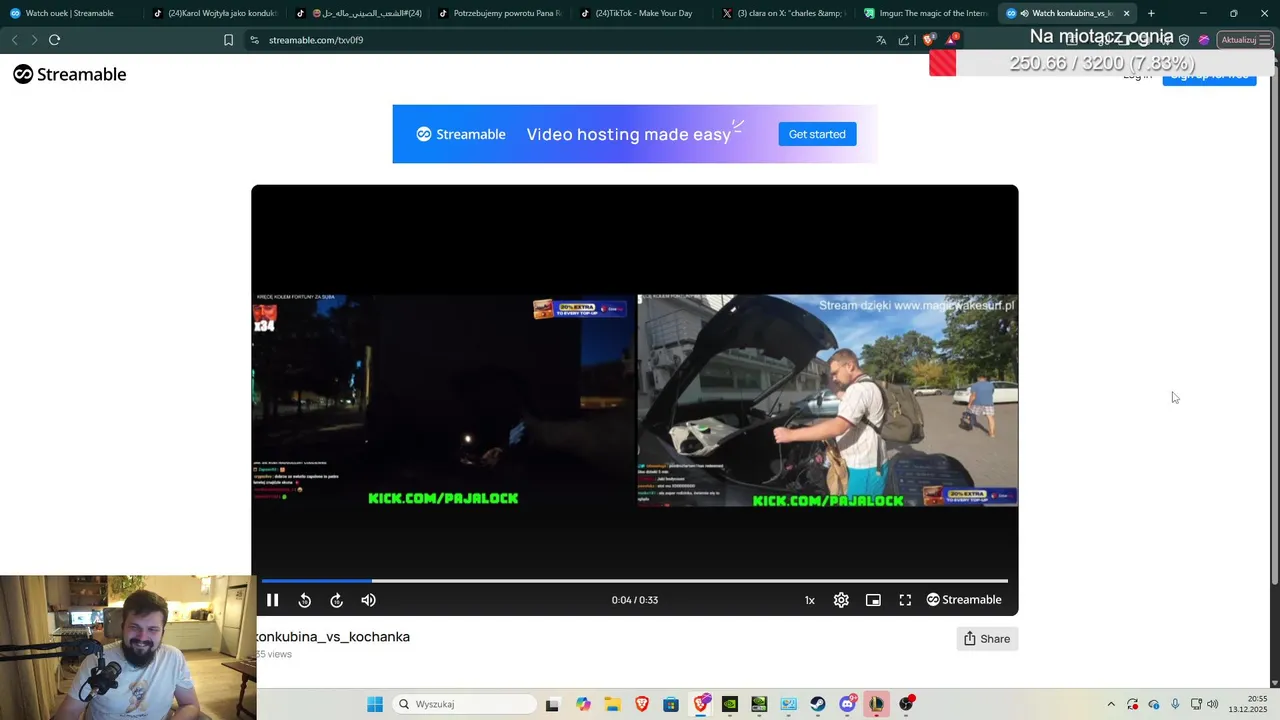Click the system tray microphone icon
This screenshot has height=720, width=1280.
pos(1175,704)
